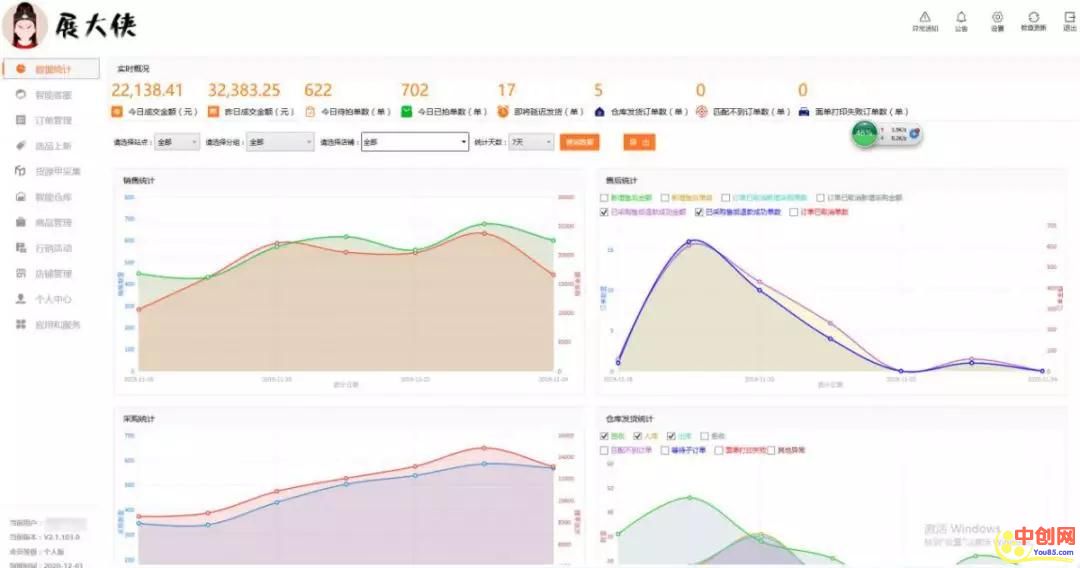Enable the 订单已取消单数 checkbox
This screenshot has height=568, width=1080.
794,212
